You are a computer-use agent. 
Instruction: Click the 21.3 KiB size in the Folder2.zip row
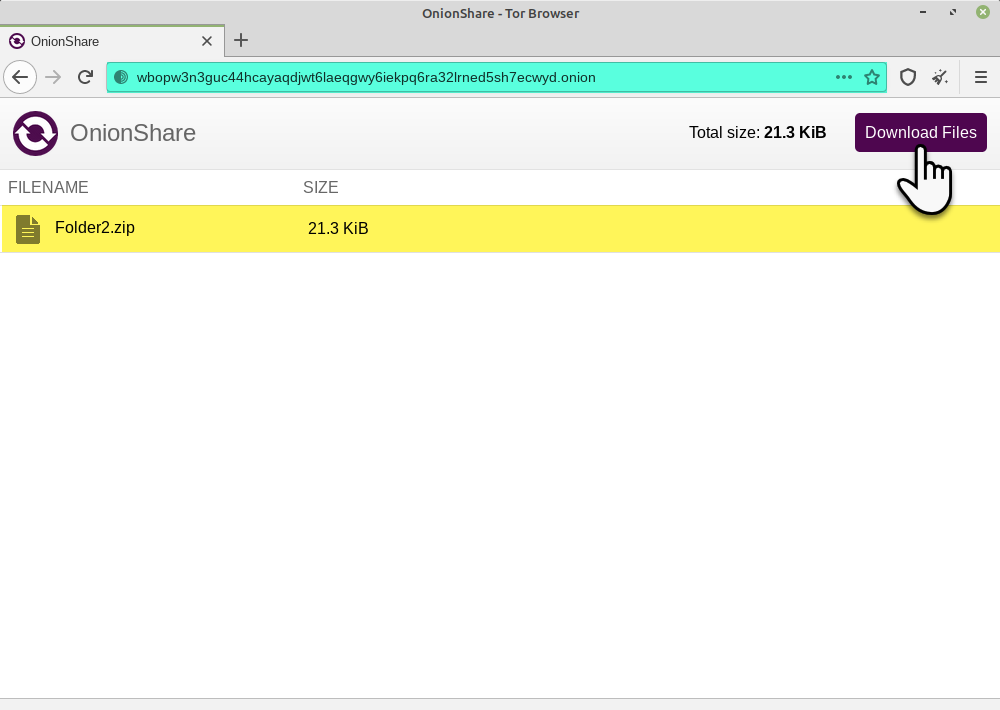[x=338, y=228]
